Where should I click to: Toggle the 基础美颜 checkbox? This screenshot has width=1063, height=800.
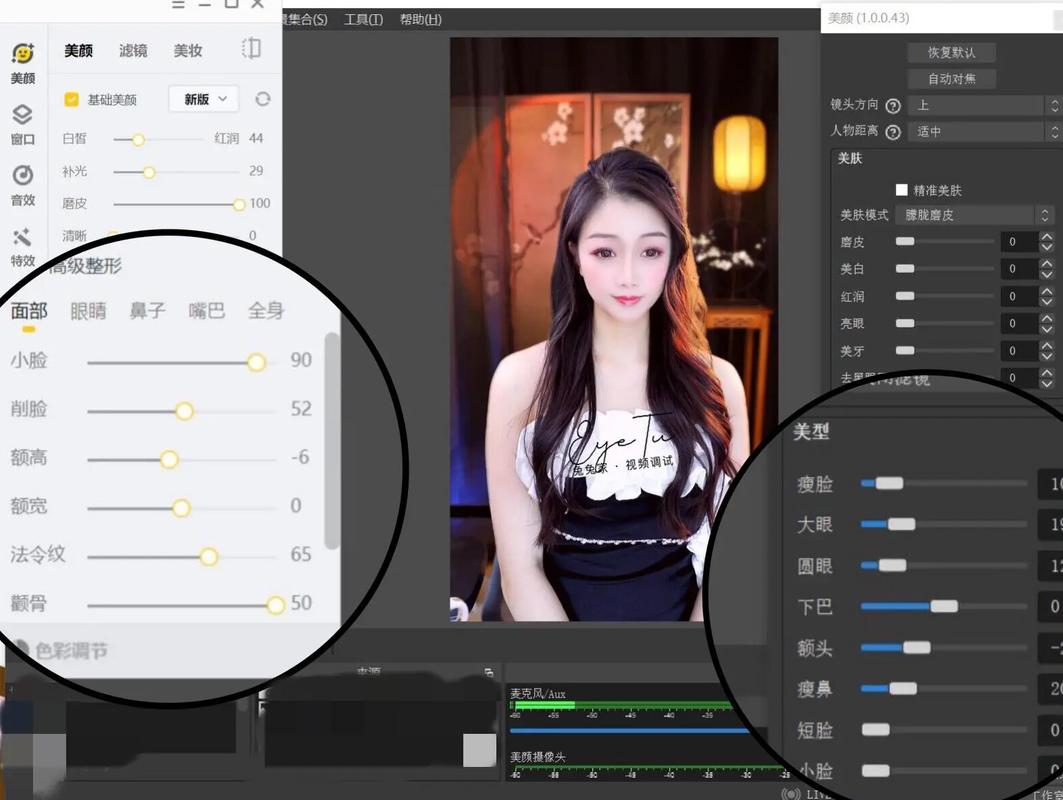69,100
